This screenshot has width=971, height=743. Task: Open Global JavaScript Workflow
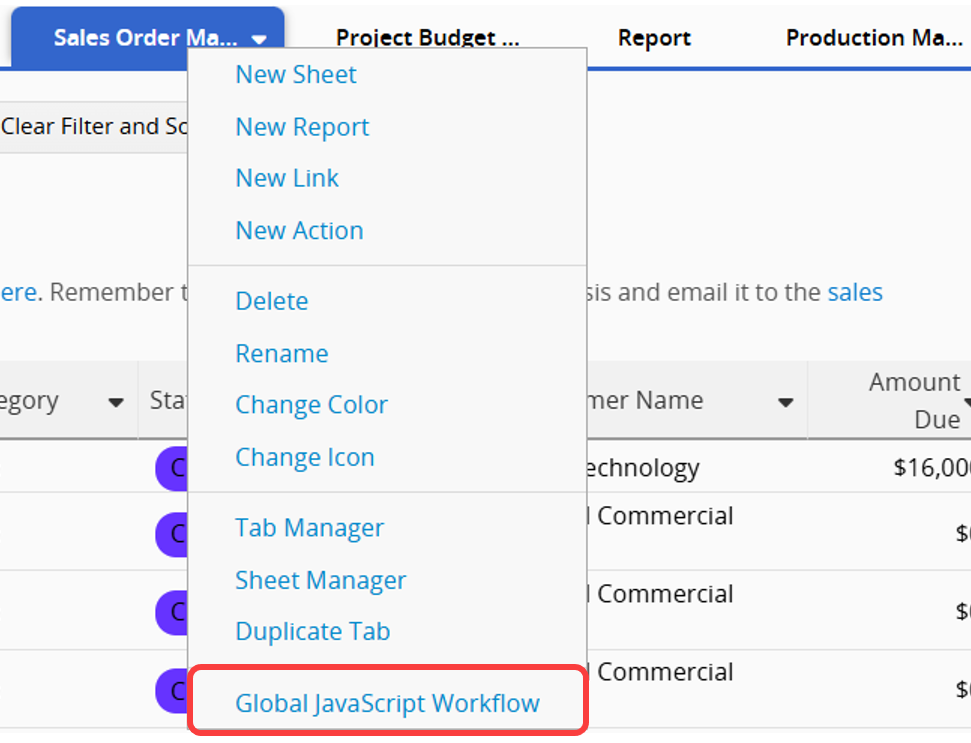(x=387, y=704)
